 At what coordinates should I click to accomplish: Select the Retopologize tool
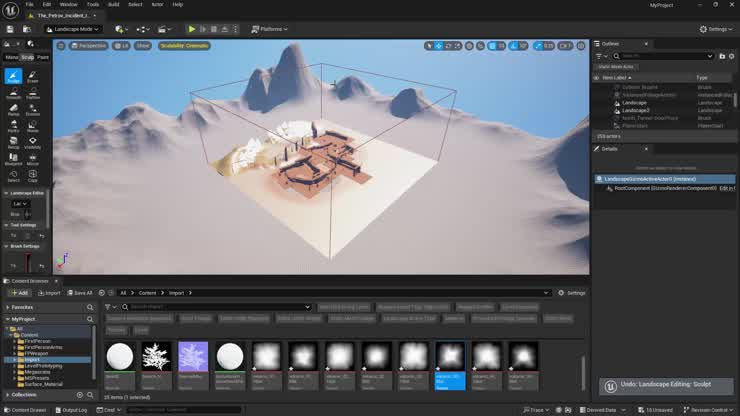coord(13,143)
